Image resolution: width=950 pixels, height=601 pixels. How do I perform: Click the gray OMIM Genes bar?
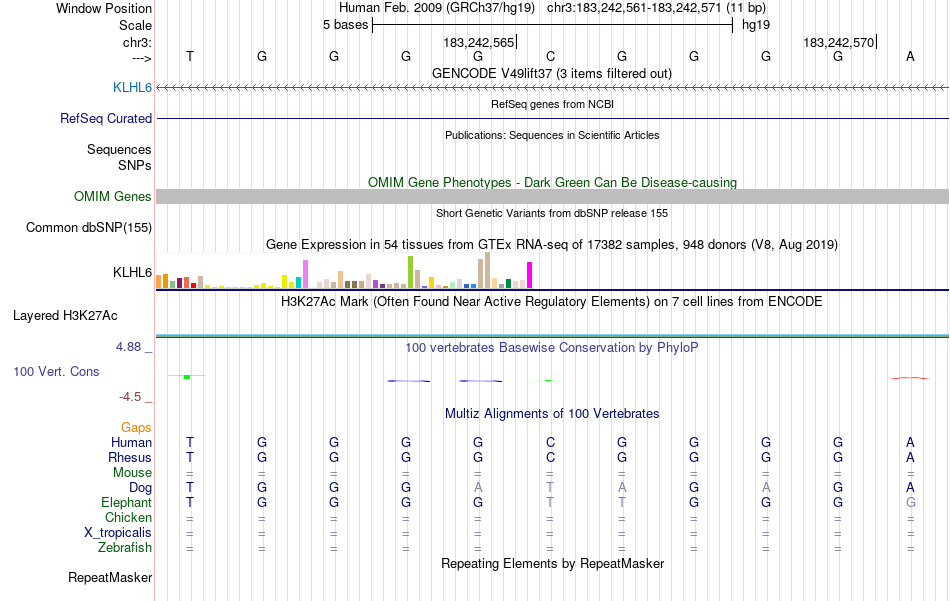tap(553, 196)
